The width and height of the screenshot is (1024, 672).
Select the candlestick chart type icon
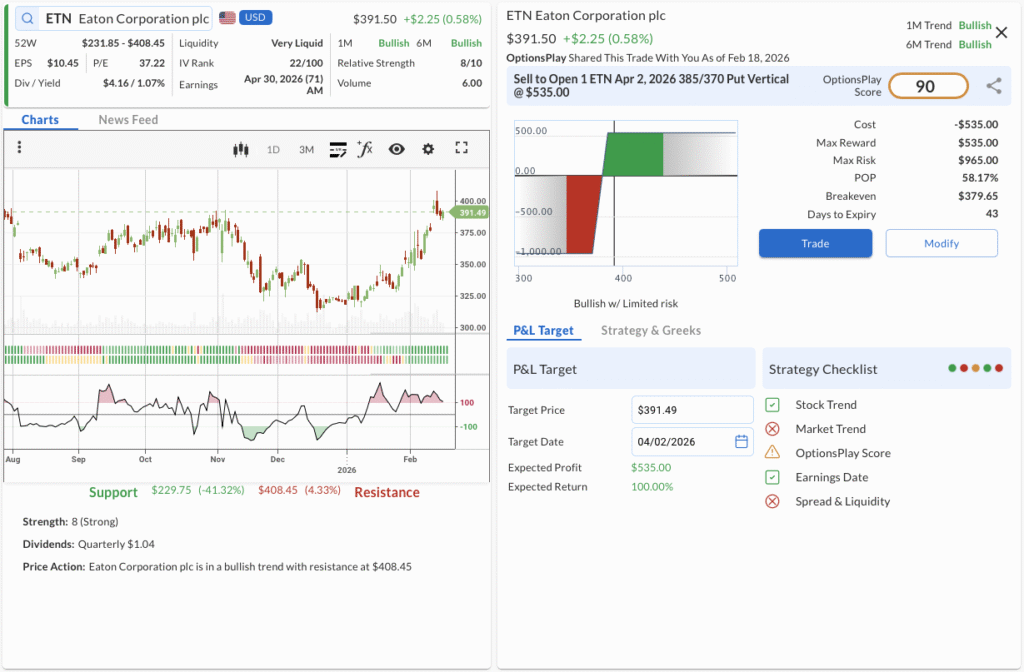(240, 149)
